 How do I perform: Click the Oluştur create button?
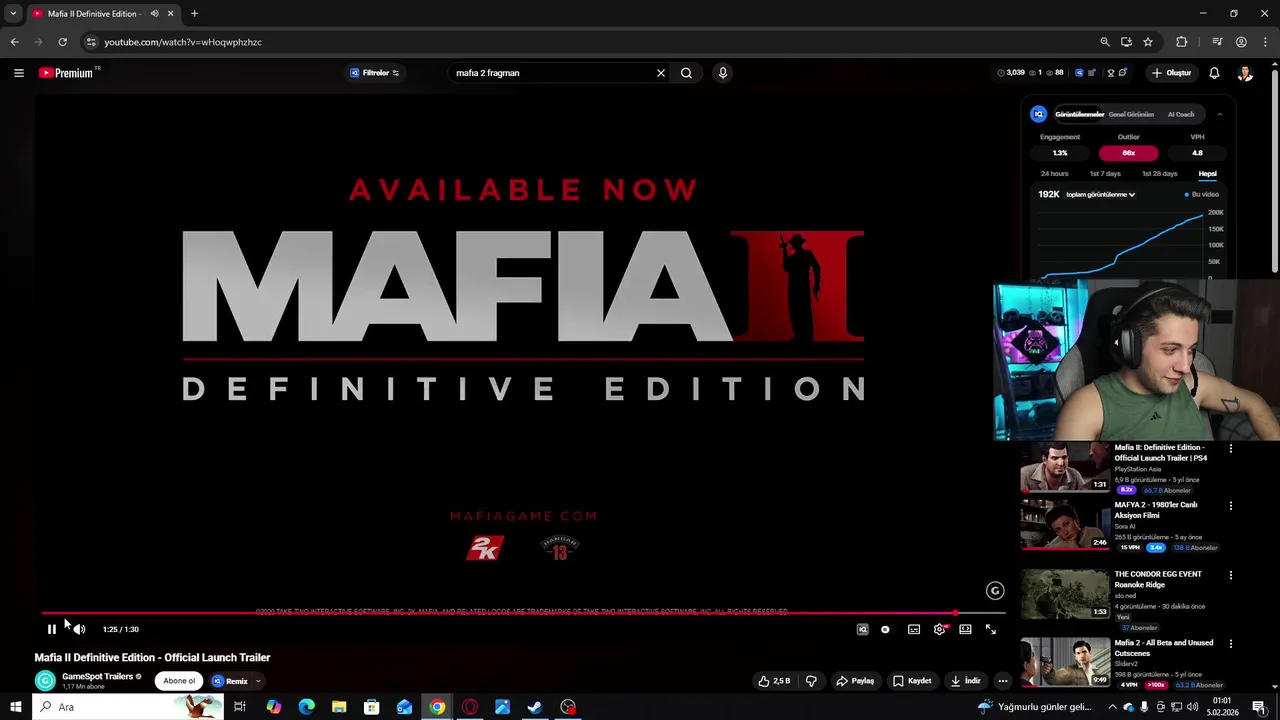coord(1171,73)
